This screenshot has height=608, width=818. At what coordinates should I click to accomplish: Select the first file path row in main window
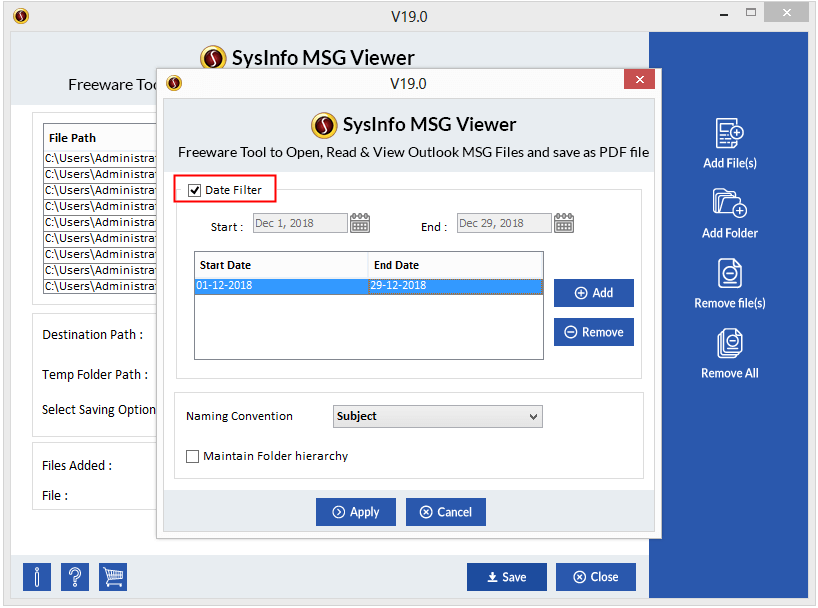click(100, 158)
